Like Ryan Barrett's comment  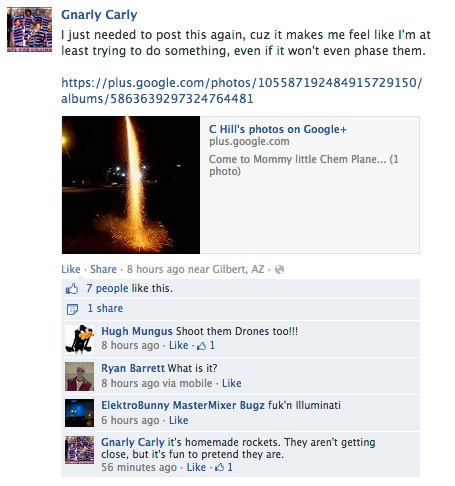click(x=232, y=383)
